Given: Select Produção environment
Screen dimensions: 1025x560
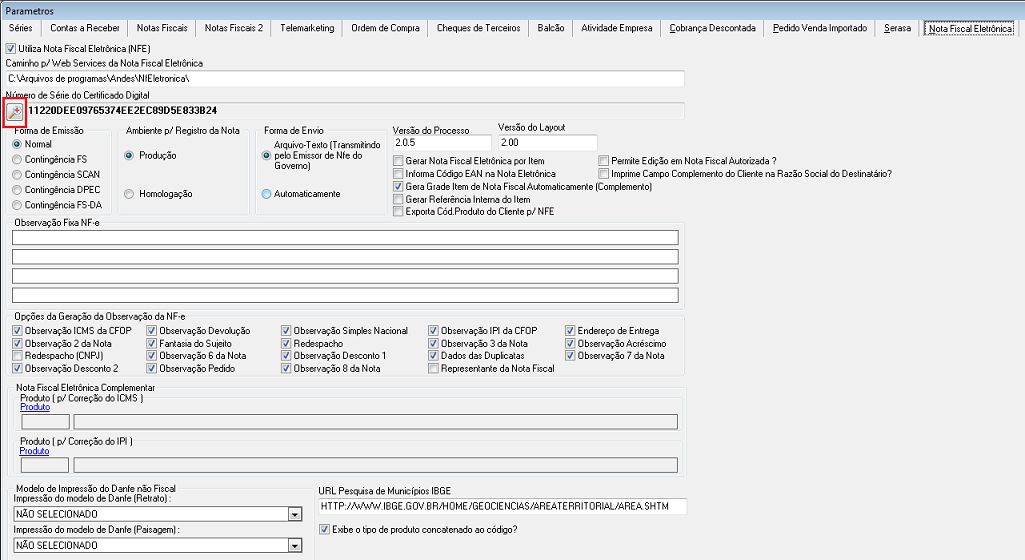Looking at the screenshot, I should click(x=129, y=156).
